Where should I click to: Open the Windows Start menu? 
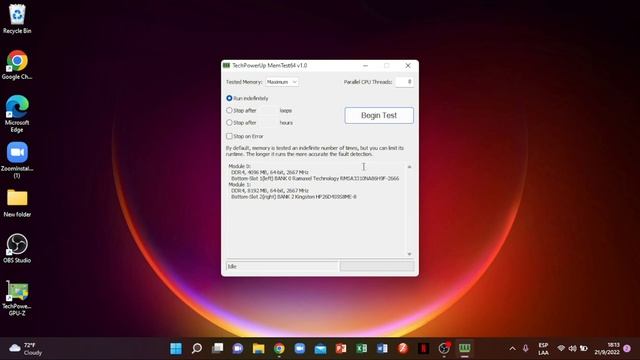pyautogui.click(x=176, y=348)
